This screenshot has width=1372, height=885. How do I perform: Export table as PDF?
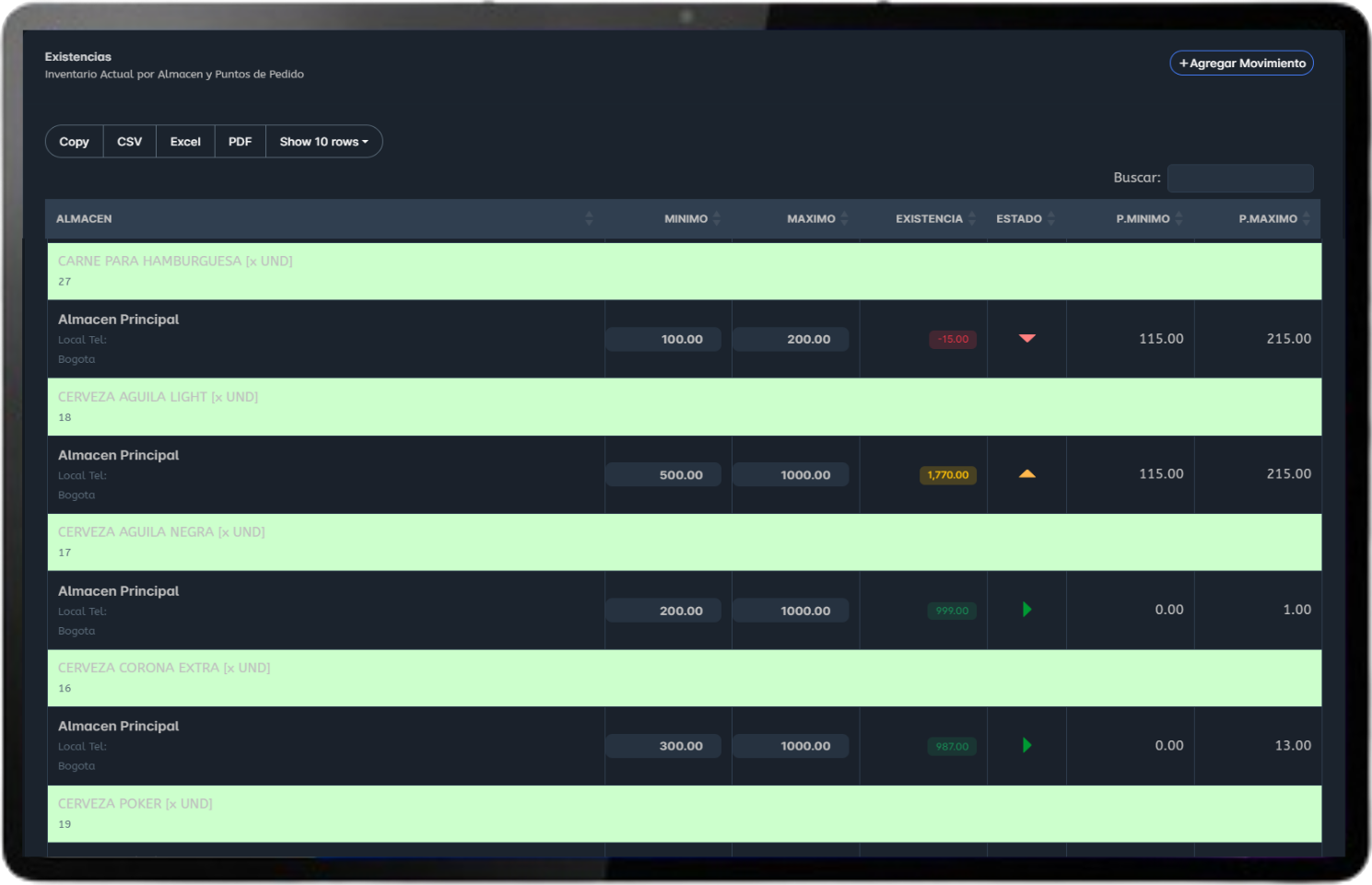click(240, 142)
